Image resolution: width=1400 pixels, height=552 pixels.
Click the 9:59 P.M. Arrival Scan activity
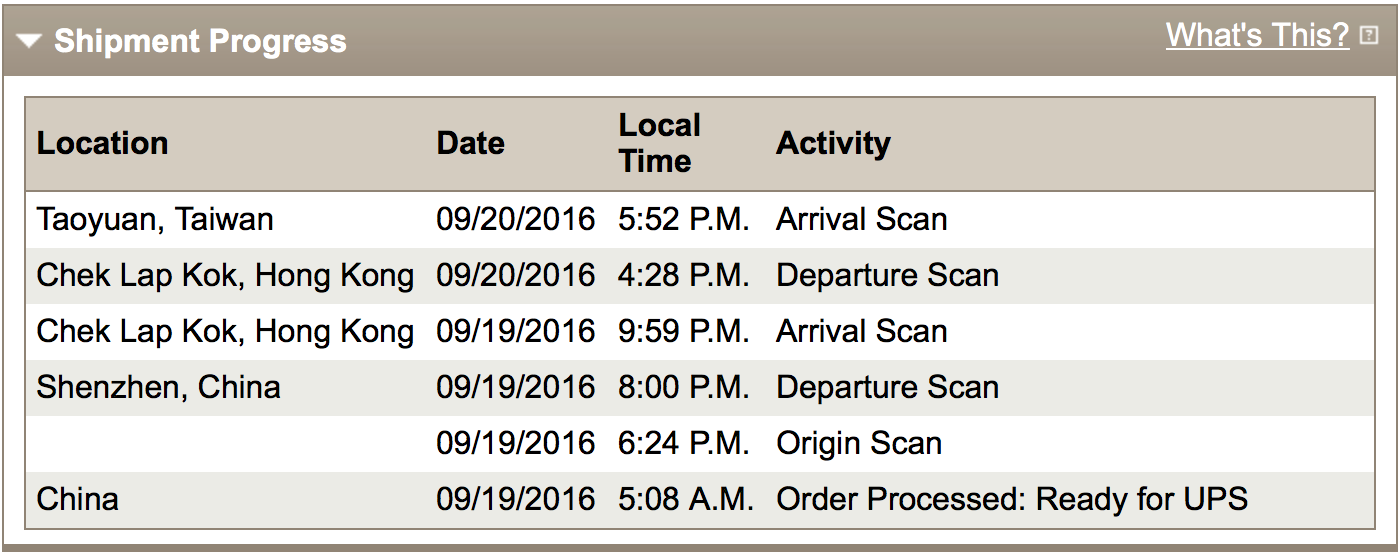(861, 332)
